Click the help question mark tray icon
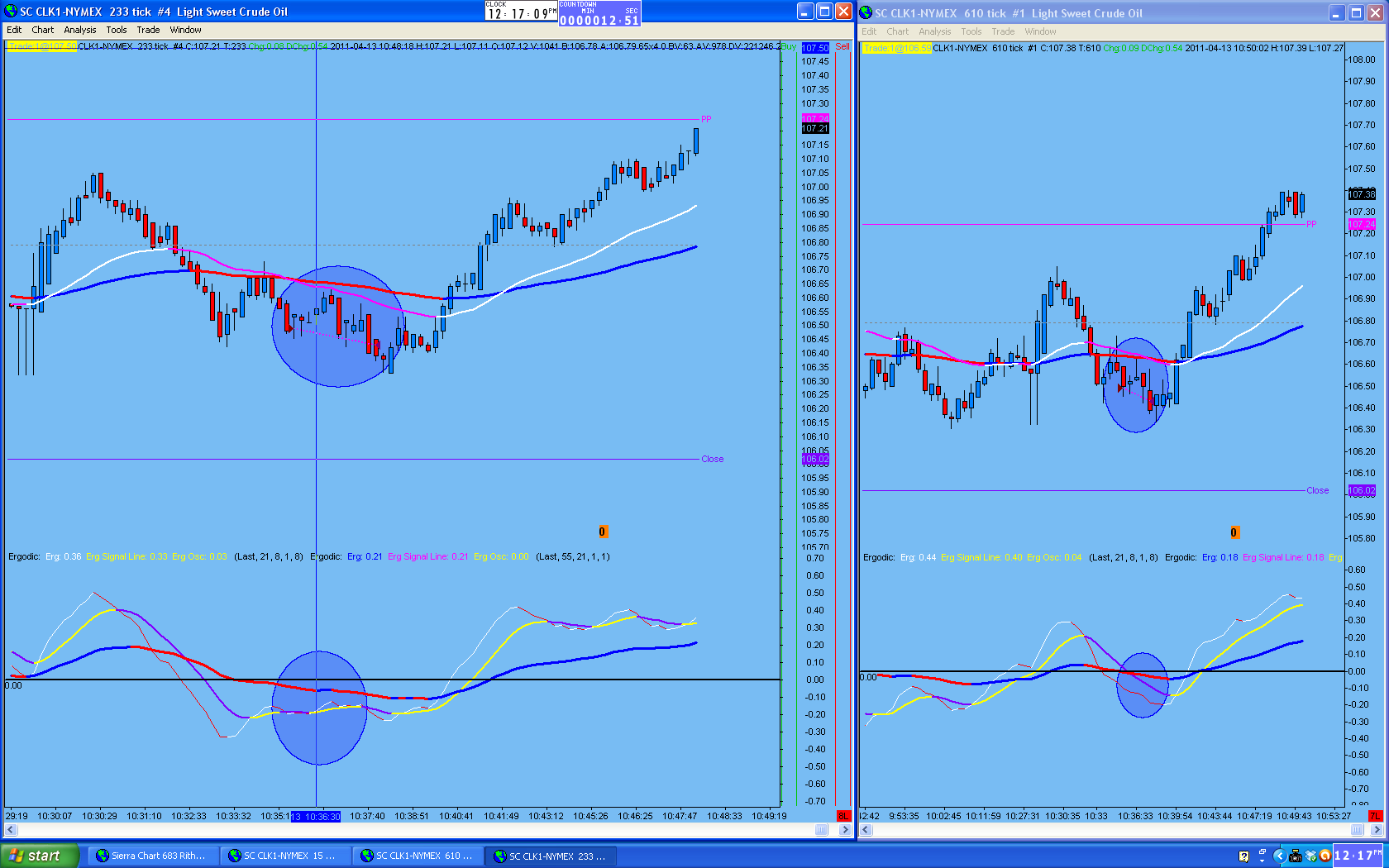Image resolution: width=1389 pixels, height=868 pixels. pyautogui.click(x=1243, y=856)
